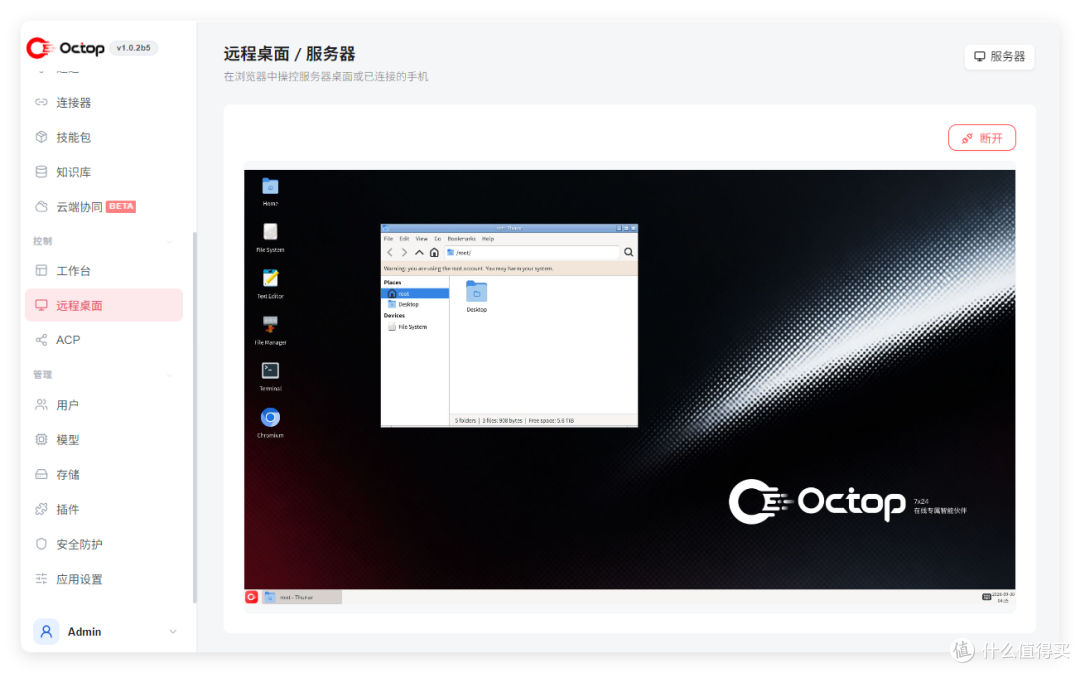Screen dimensions: 1080x673
Task: Open the 知识库 sidebar item
Action: point(103,172)
